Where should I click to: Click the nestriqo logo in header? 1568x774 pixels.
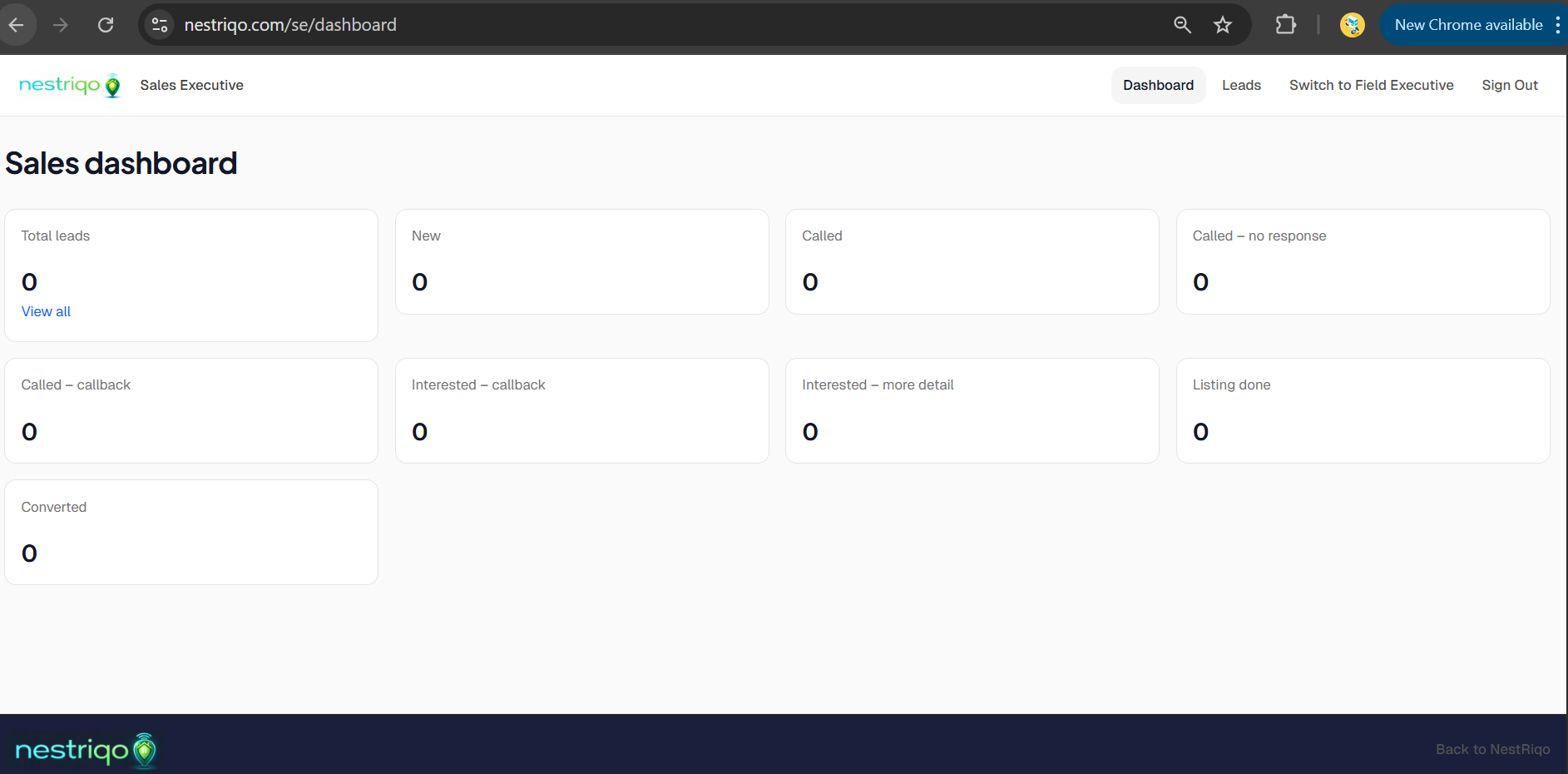[x=70, y=85]
